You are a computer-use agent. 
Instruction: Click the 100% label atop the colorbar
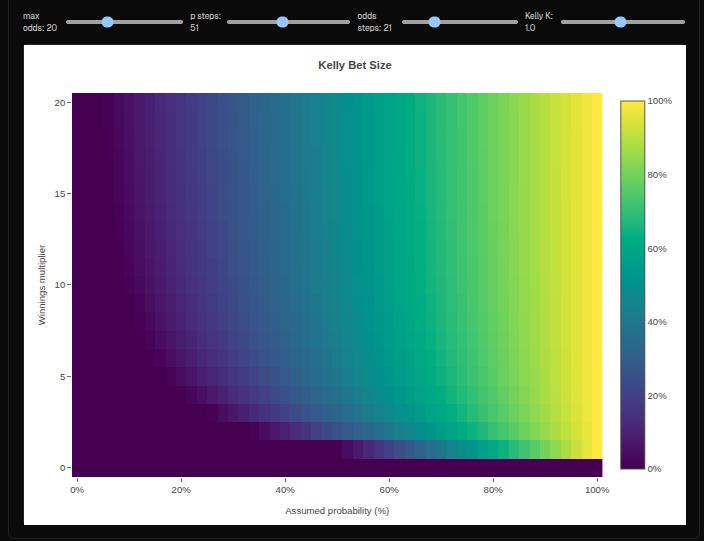click(x=659, y=101)
